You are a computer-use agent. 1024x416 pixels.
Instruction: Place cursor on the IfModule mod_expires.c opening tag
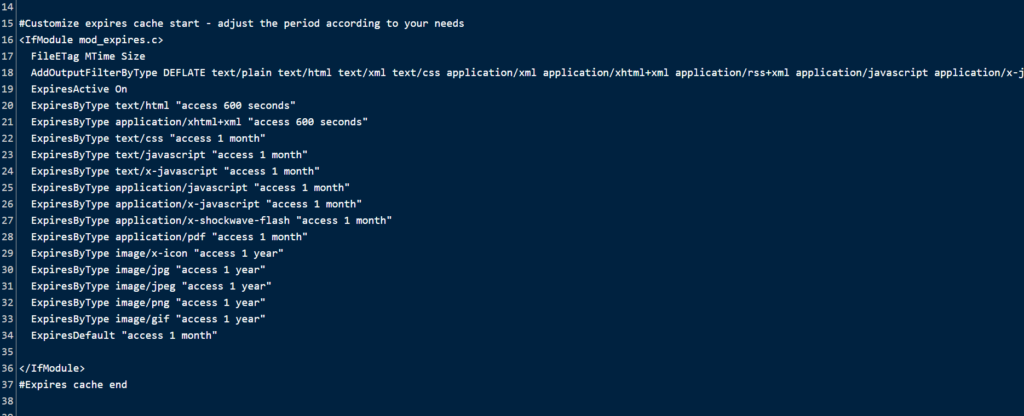91,40
